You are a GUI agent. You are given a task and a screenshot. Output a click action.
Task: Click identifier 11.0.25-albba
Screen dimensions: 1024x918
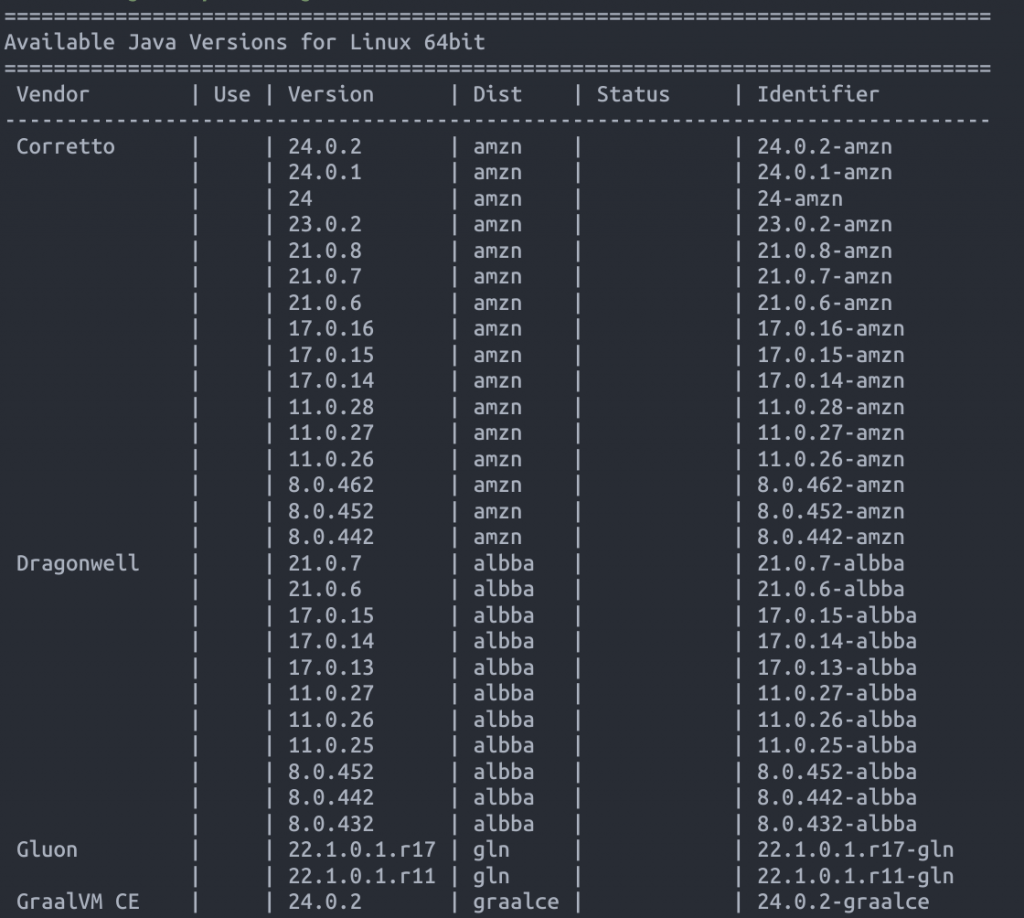coord(837,746)
